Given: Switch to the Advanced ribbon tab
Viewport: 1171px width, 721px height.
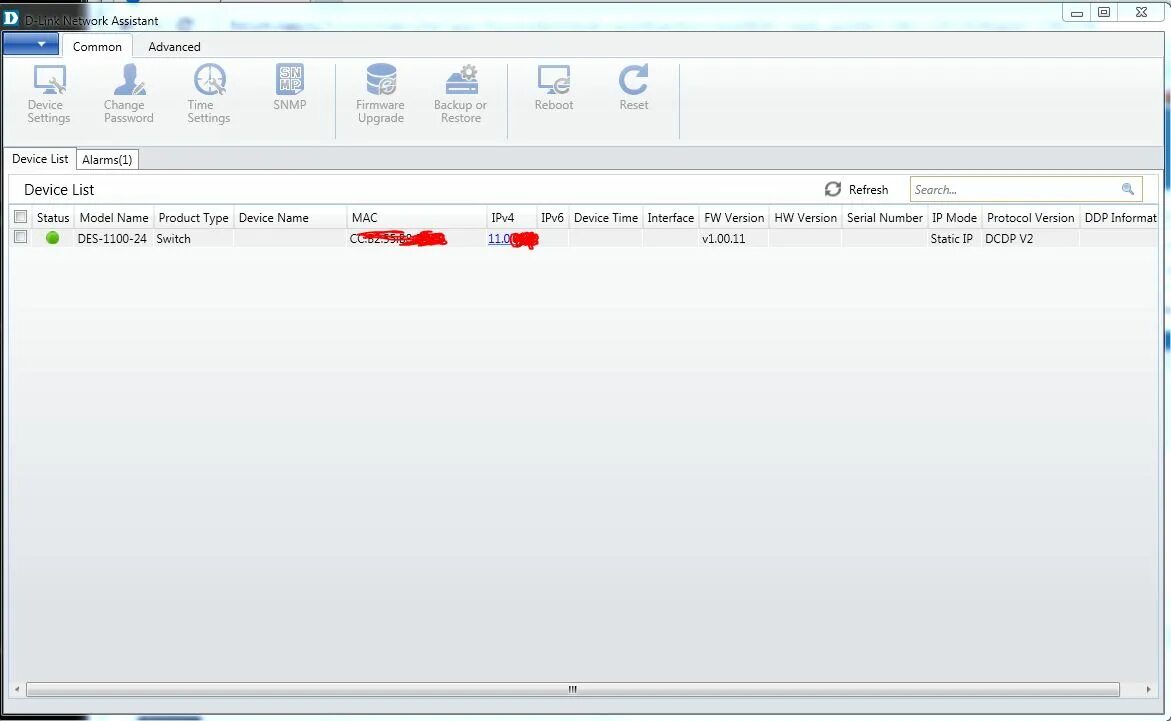Looking at the screenshot, I should 174,46.
